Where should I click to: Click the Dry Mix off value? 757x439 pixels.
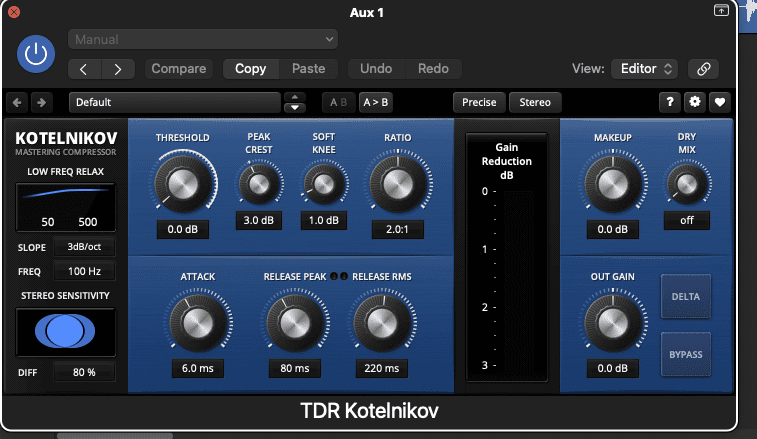tap(687, 220)
